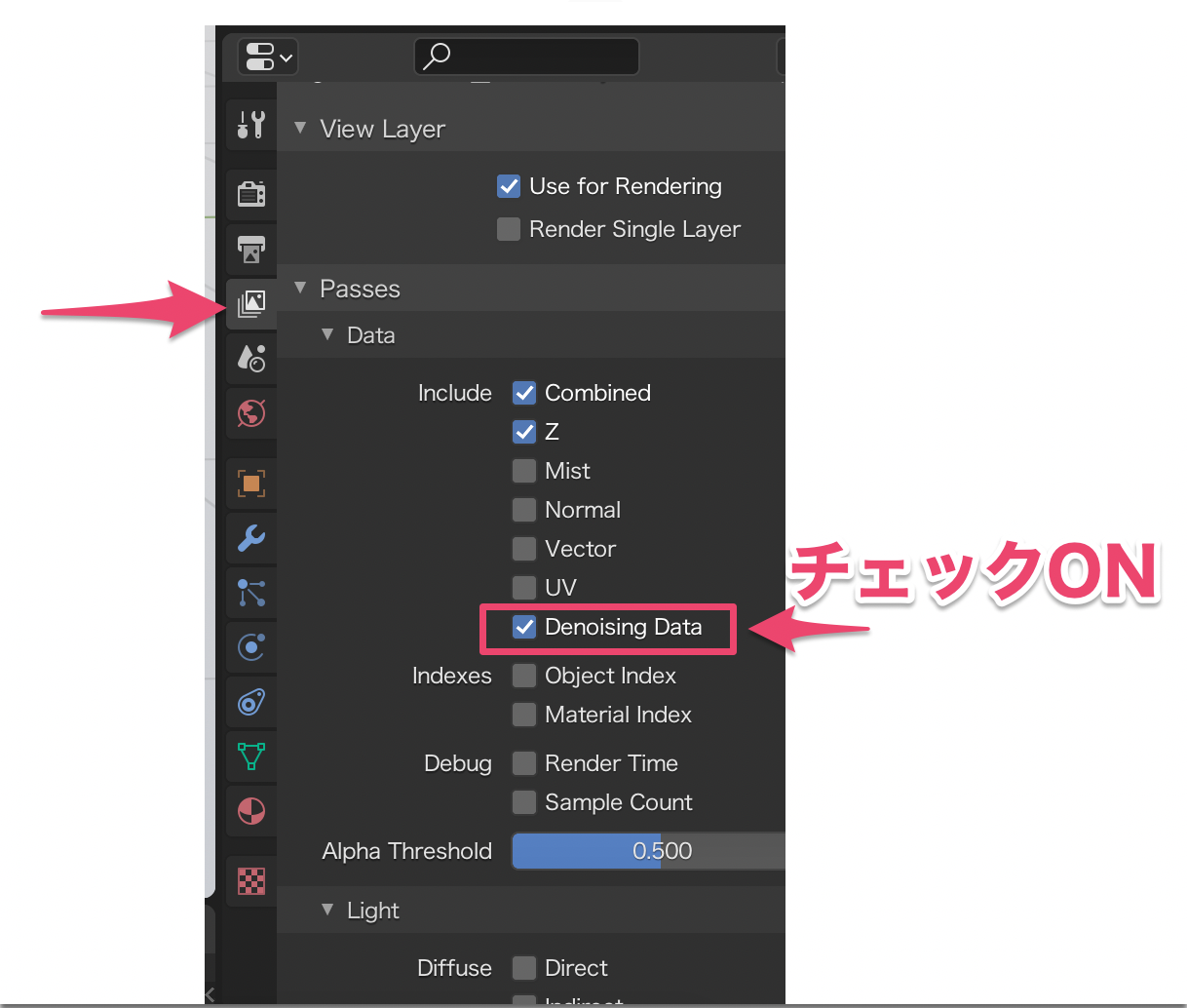Screen dimensions: 1187x1008
Task: Collapse the View Layer section
Action: click(x=300, y=128)
